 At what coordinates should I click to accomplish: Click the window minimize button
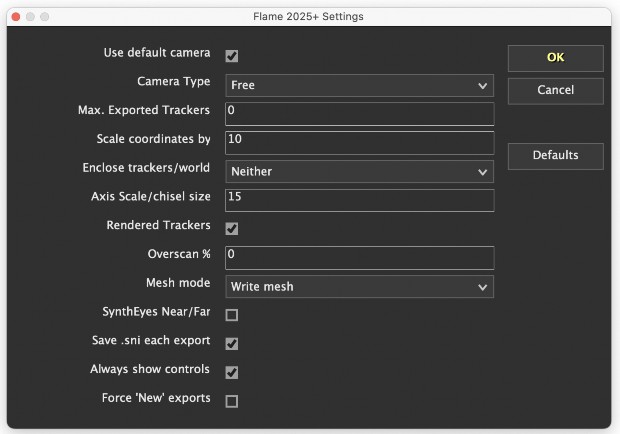(x=28, y=17)
